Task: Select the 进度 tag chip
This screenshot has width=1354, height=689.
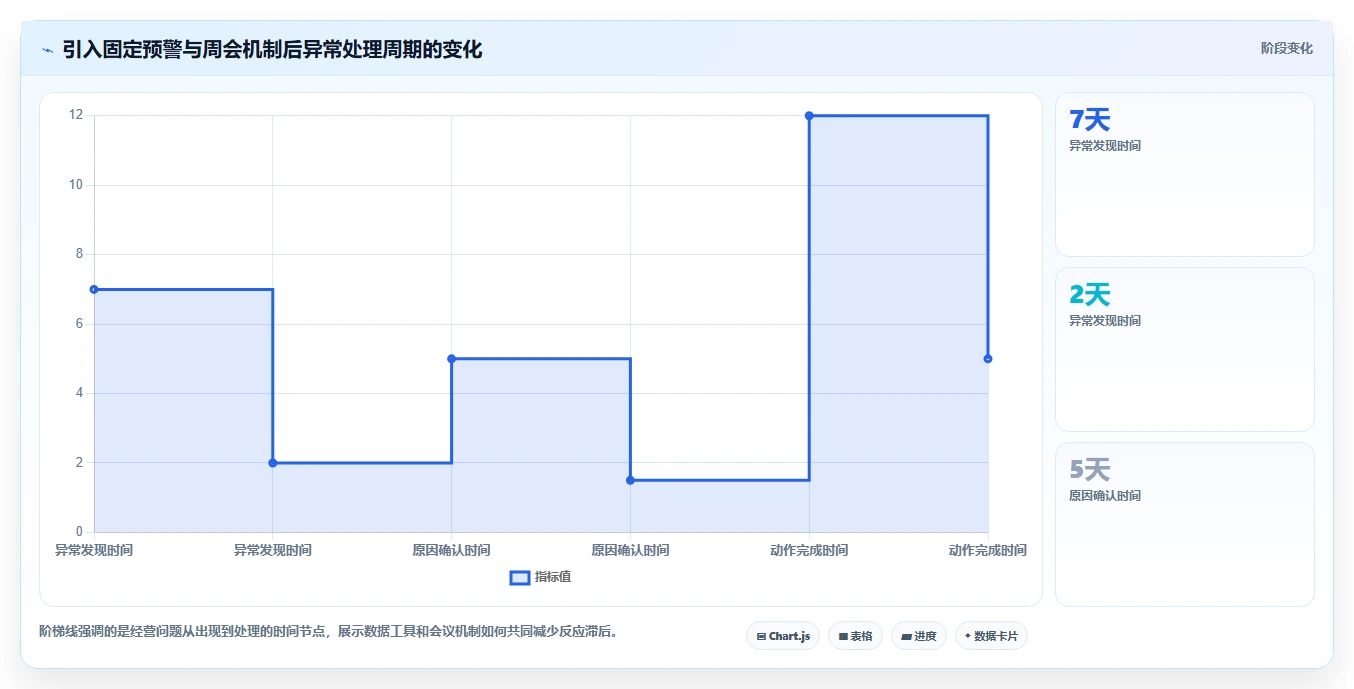Action: tap(919, 636)
